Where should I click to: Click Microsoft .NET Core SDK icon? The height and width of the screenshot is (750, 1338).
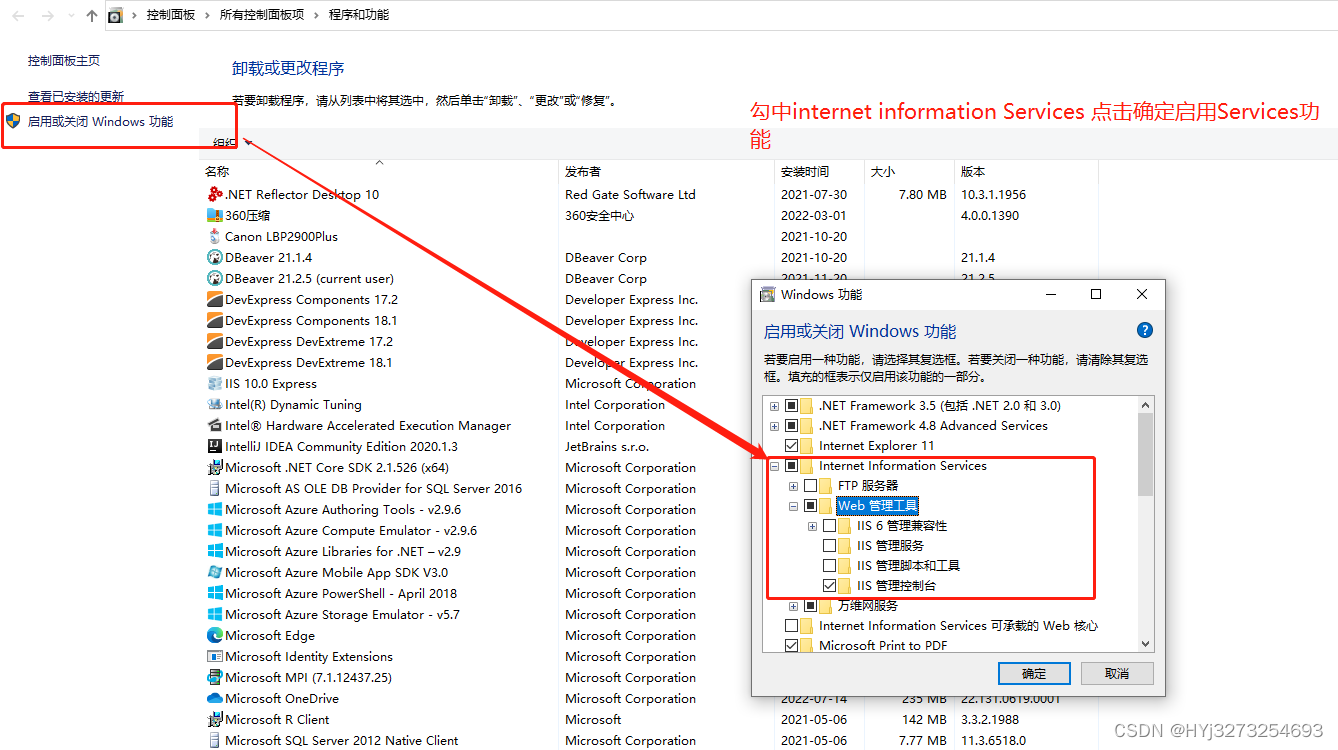[x=215, y=467]
